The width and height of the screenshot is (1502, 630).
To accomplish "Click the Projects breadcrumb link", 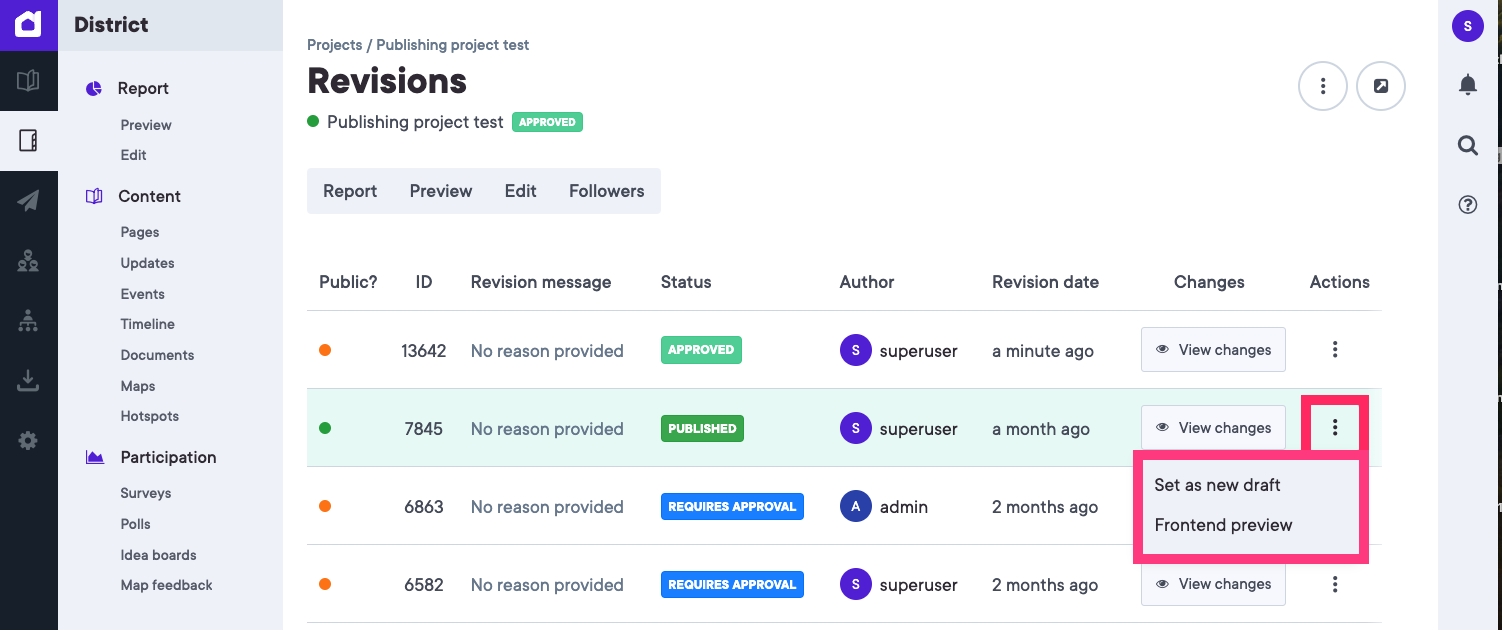I will (334, 45).
